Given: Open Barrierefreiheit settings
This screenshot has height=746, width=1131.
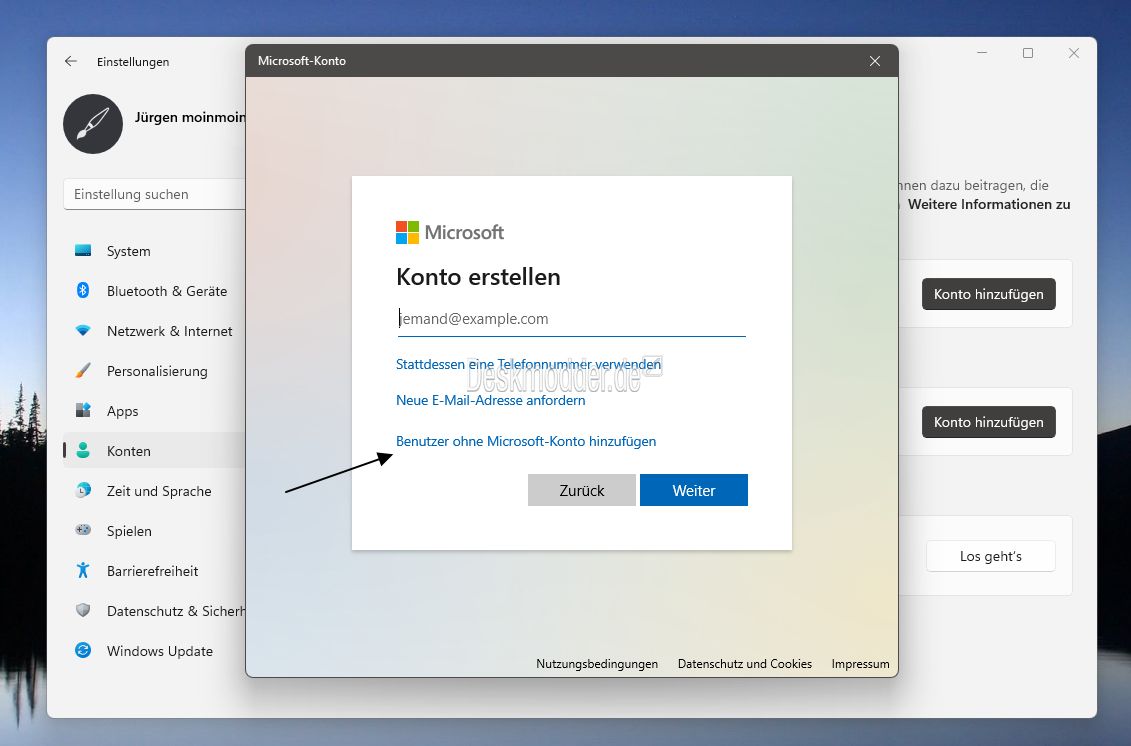Looking at the screenshot, I should (154, 571).
